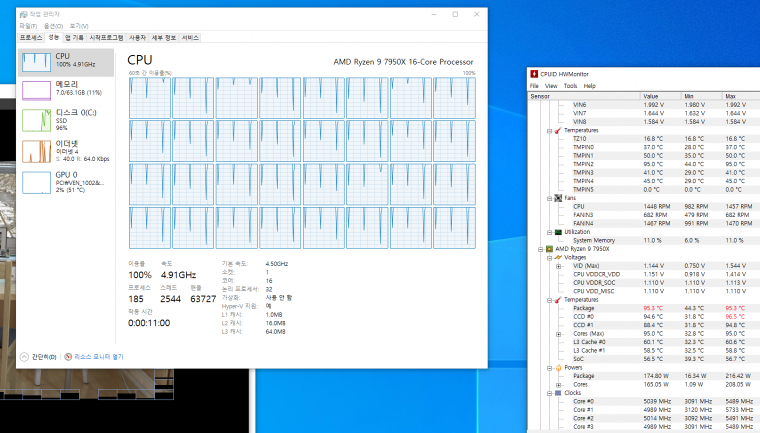Switch to the 프로세스 tab
This screenshot has width=760, height=433.
pos(31,38)
